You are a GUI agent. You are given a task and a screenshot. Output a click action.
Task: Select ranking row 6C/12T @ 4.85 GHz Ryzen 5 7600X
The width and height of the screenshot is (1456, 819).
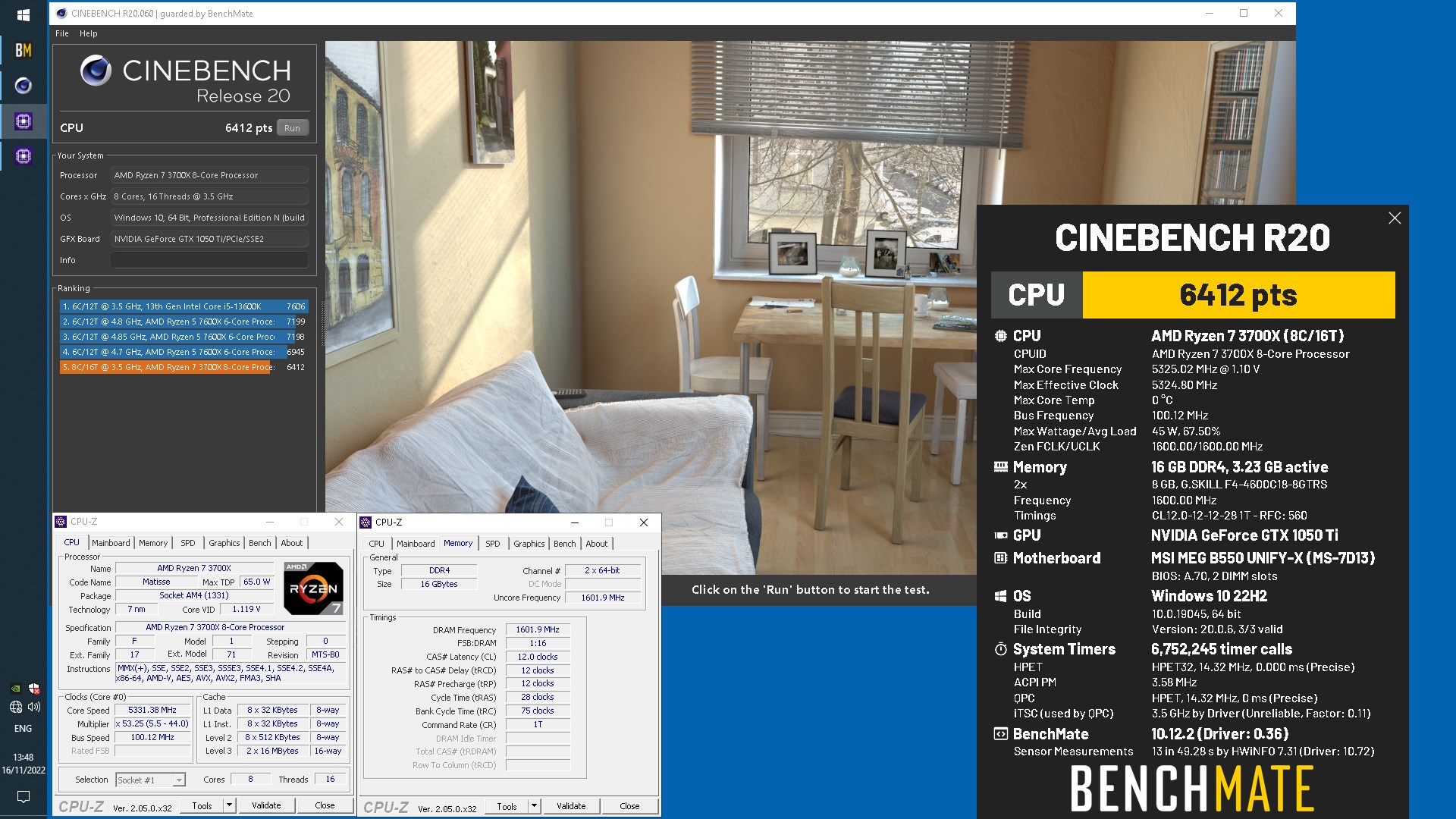(183, 337)
